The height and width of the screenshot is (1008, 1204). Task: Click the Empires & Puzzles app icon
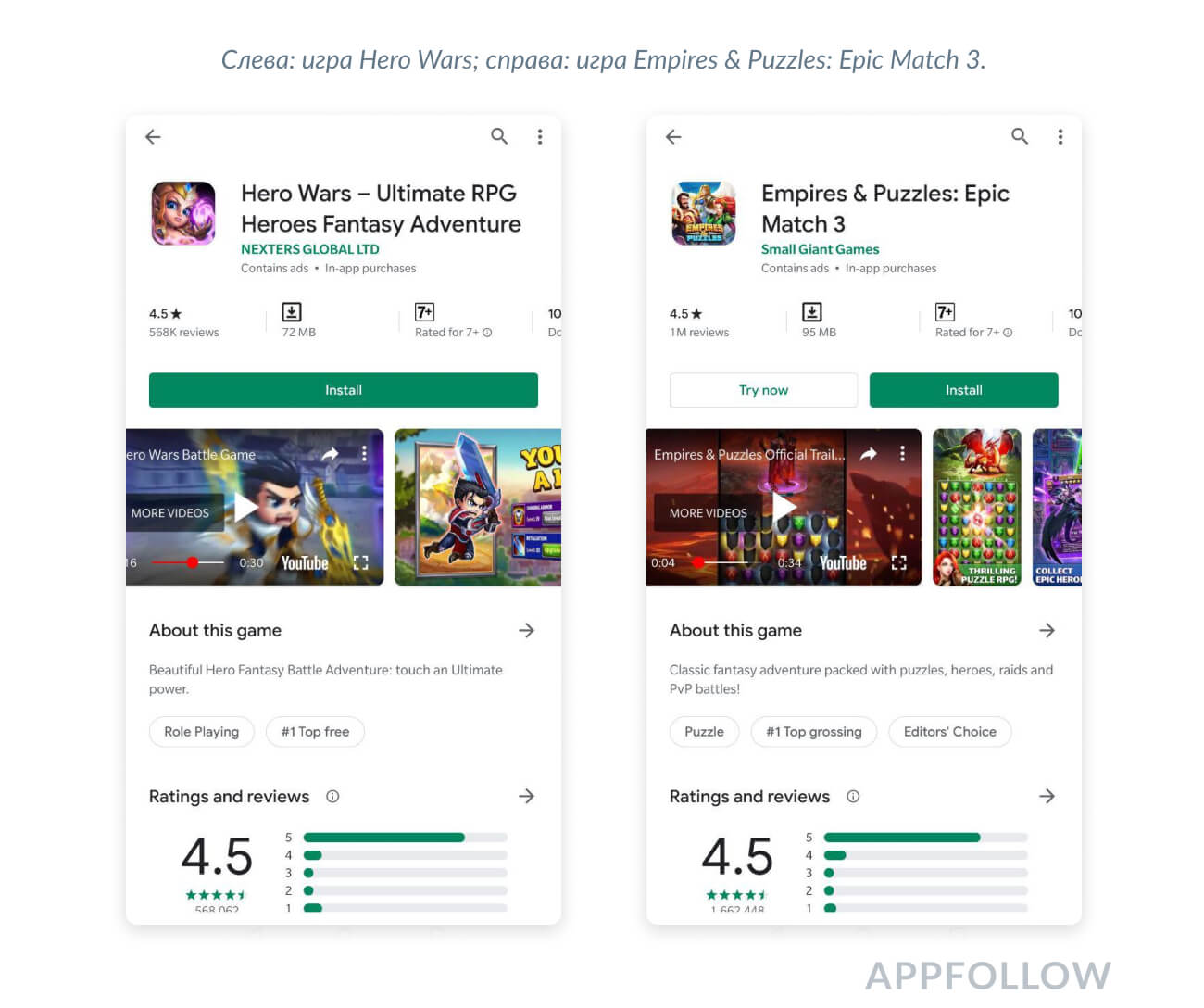[x=704, y=213]
